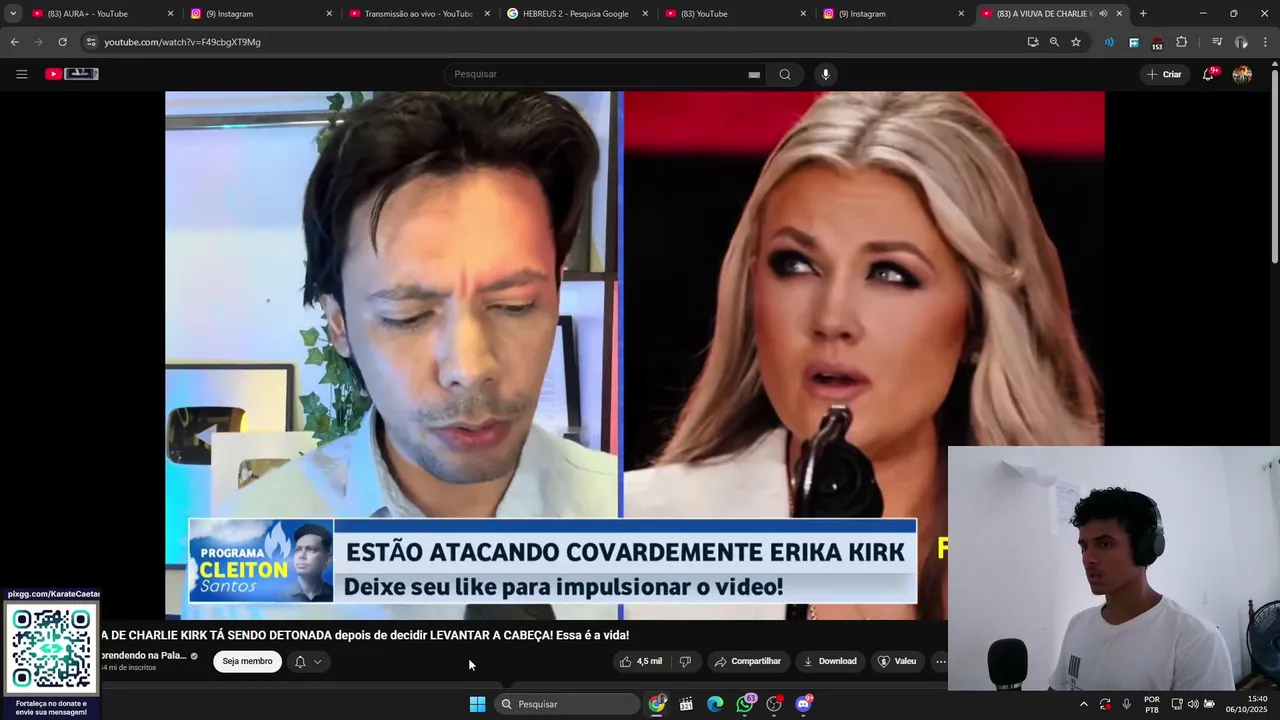Open the YouTube hamburger guide menu
Screen dimensions: 1280x720
21,74
